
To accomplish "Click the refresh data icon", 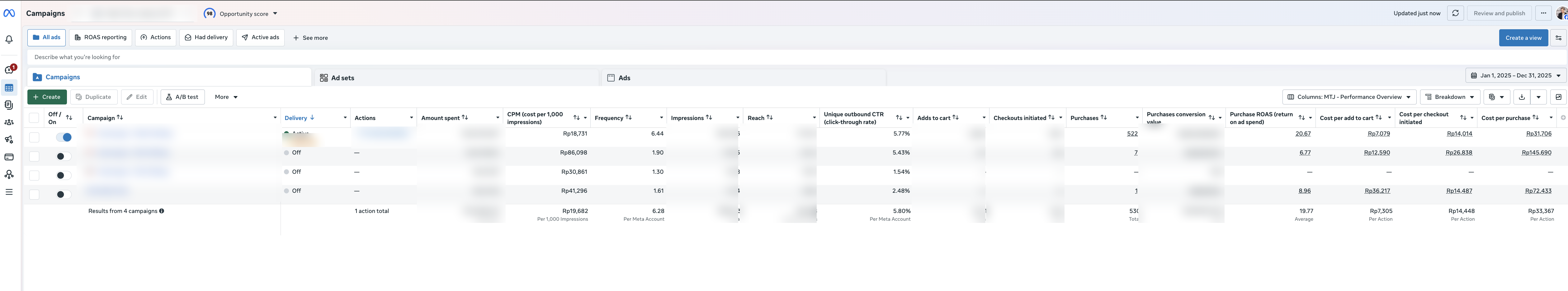I will click(x=1455, y=13).
